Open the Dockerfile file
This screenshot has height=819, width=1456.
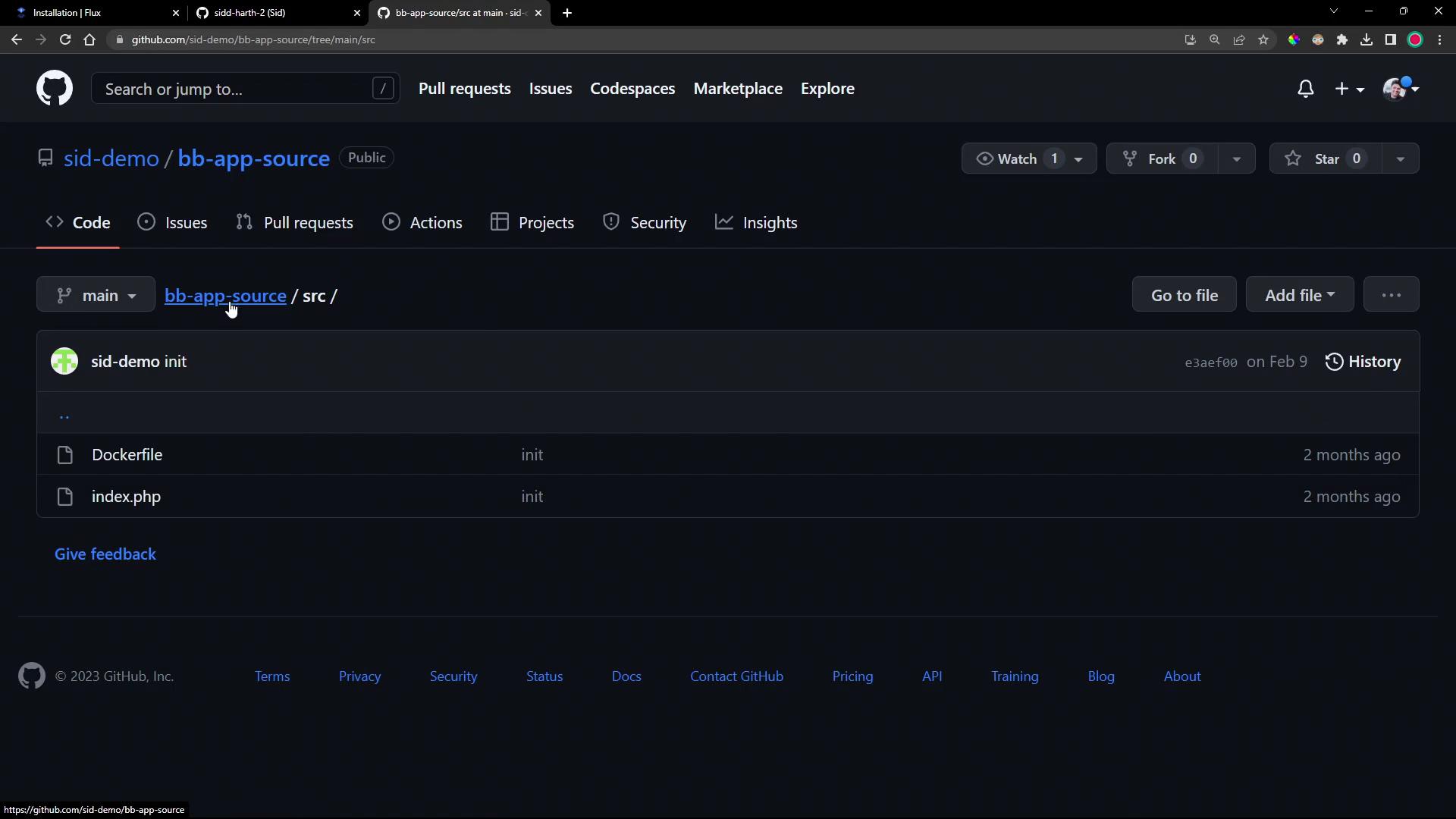[x=127, y=455]
